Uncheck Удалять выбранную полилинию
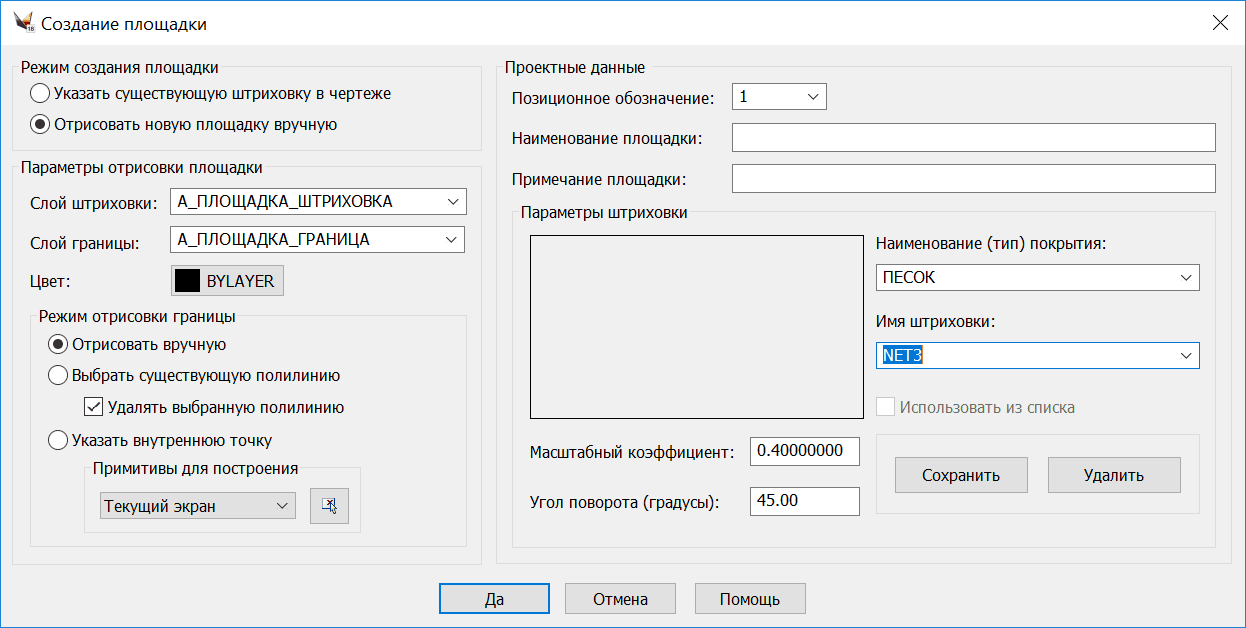 point(93,406)
